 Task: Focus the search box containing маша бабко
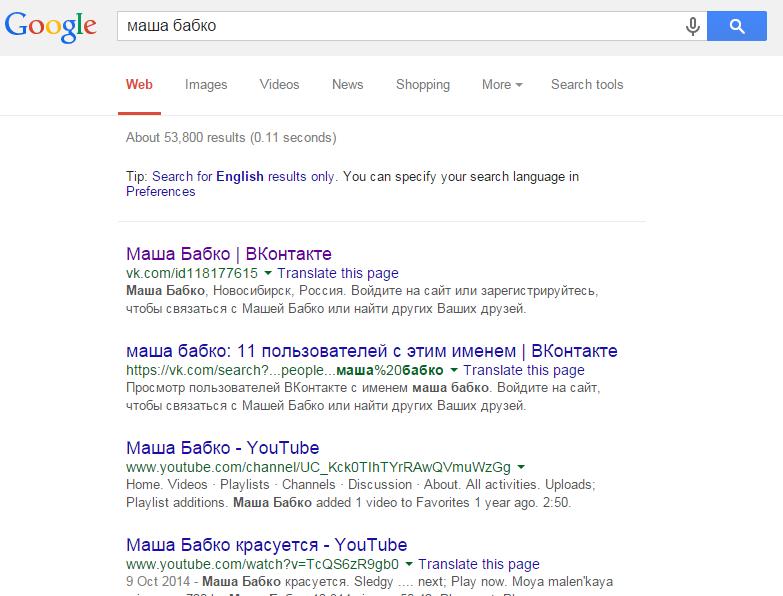tap(399, 26)
